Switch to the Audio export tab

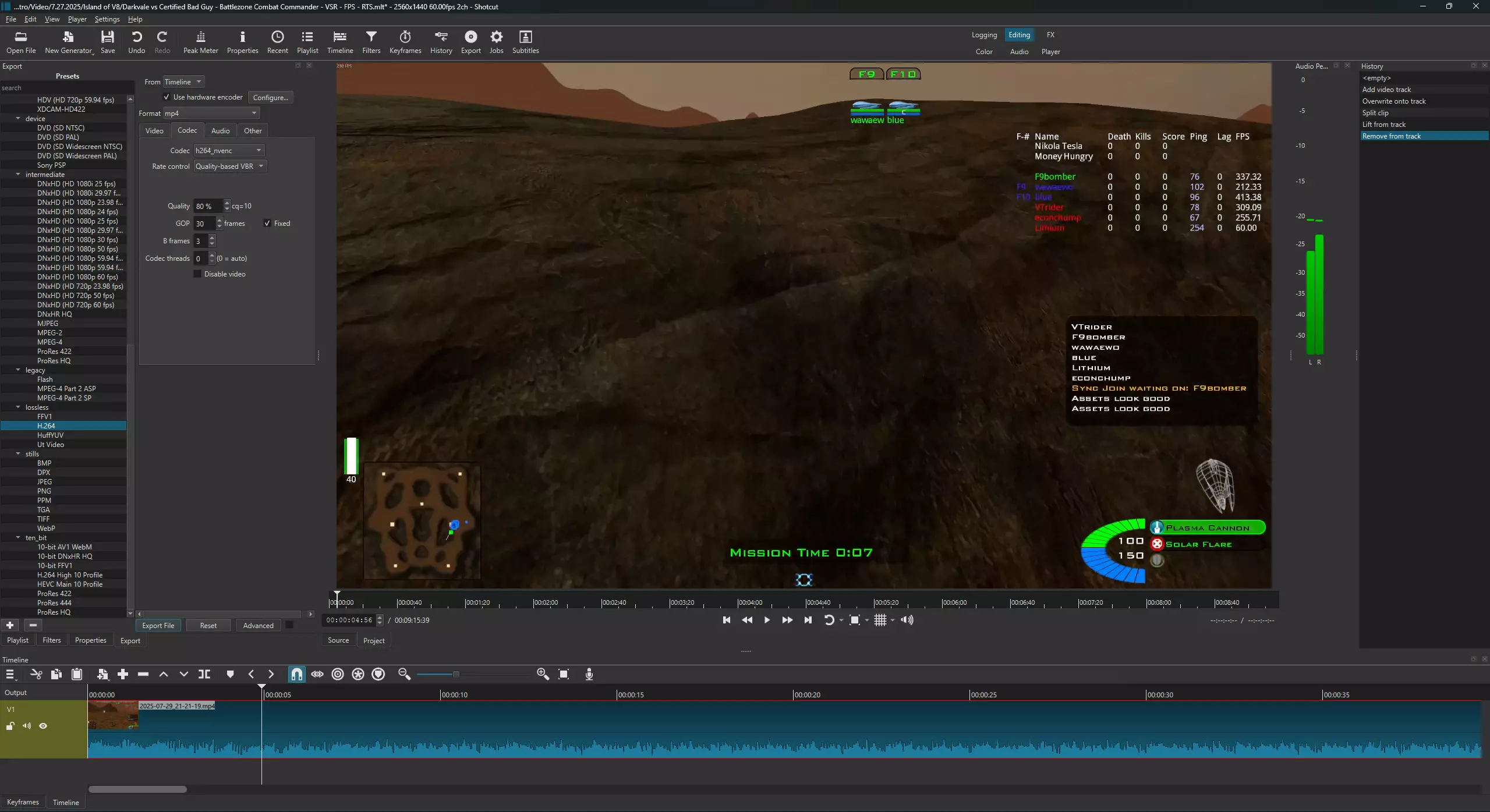[220, 130]
